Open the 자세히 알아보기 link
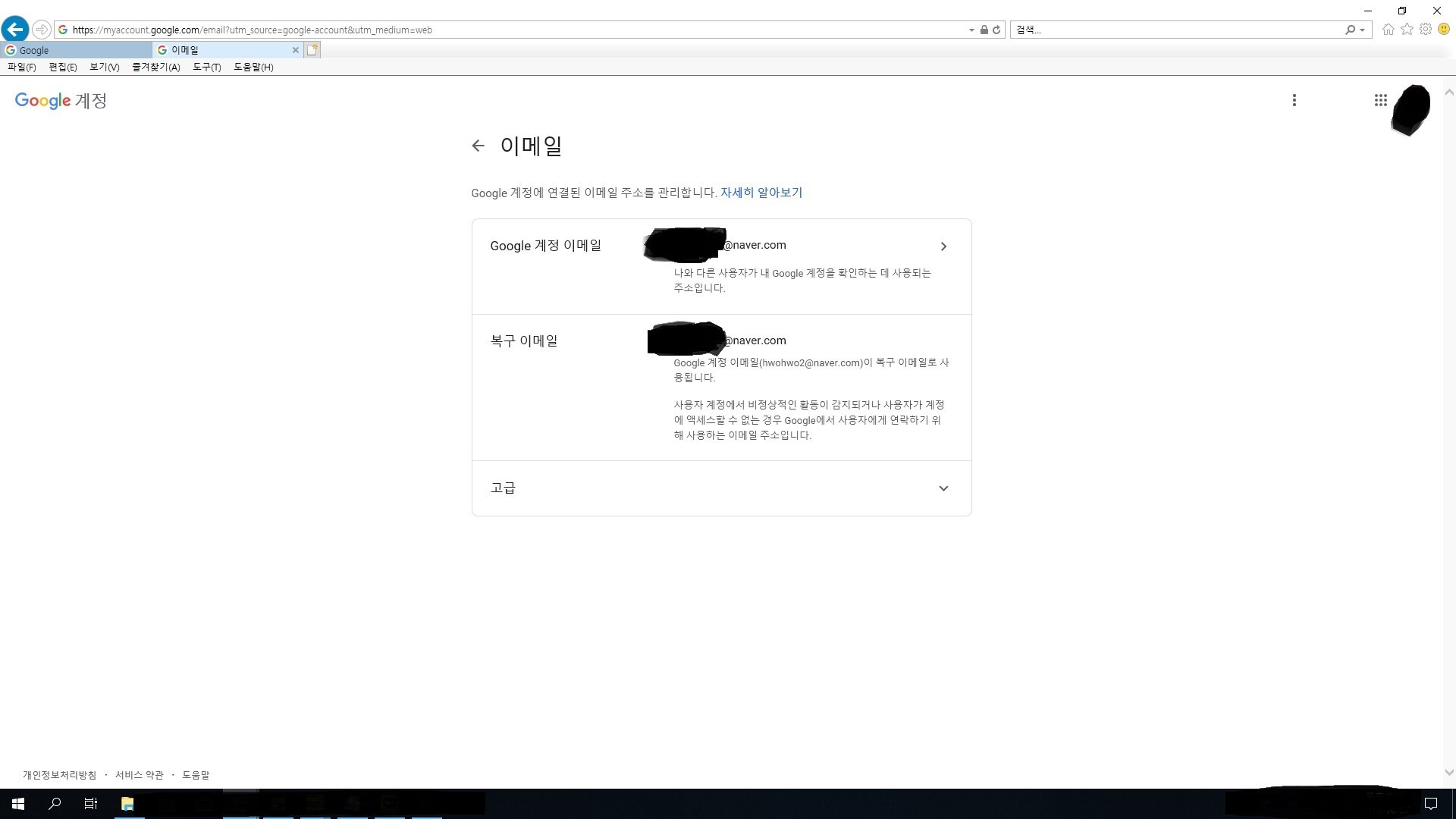This screenshot has height=819, width=1456. coord(761,193)
